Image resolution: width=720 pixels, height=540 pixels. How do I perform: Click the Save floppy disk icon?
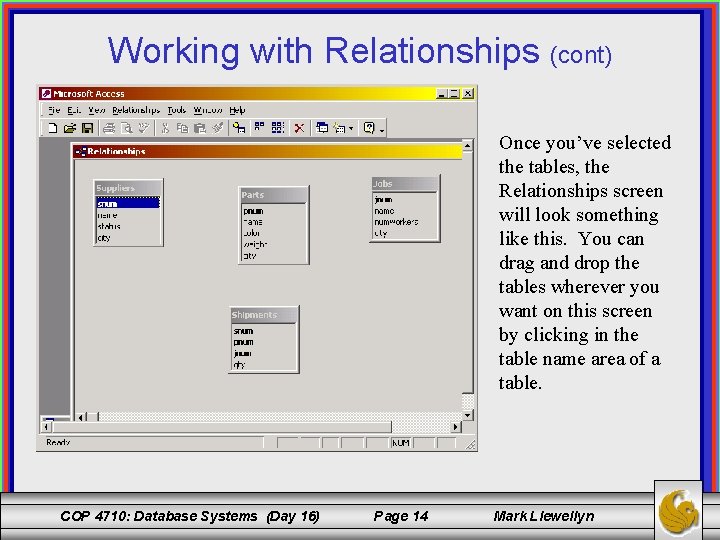click(87, 128)
